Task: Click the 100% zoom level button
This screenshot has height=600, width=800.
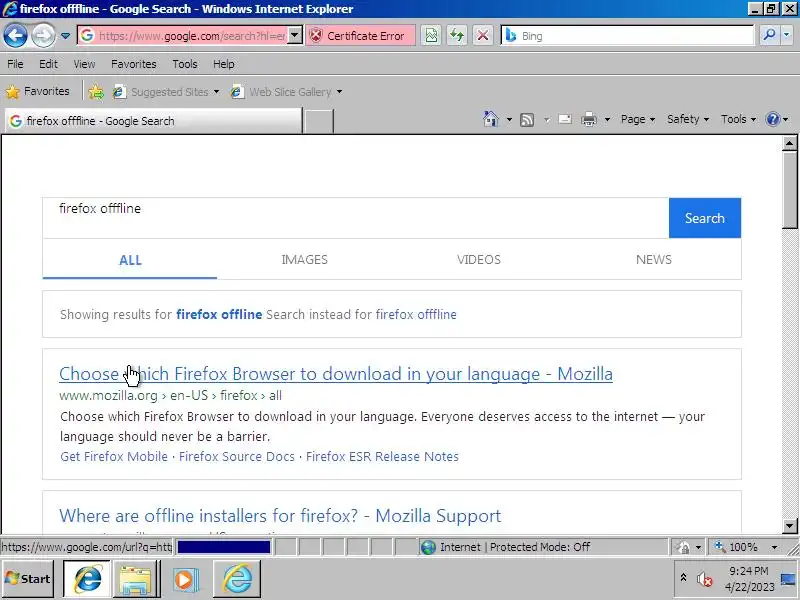Action: pyautogui.click(x=739, y=547)
